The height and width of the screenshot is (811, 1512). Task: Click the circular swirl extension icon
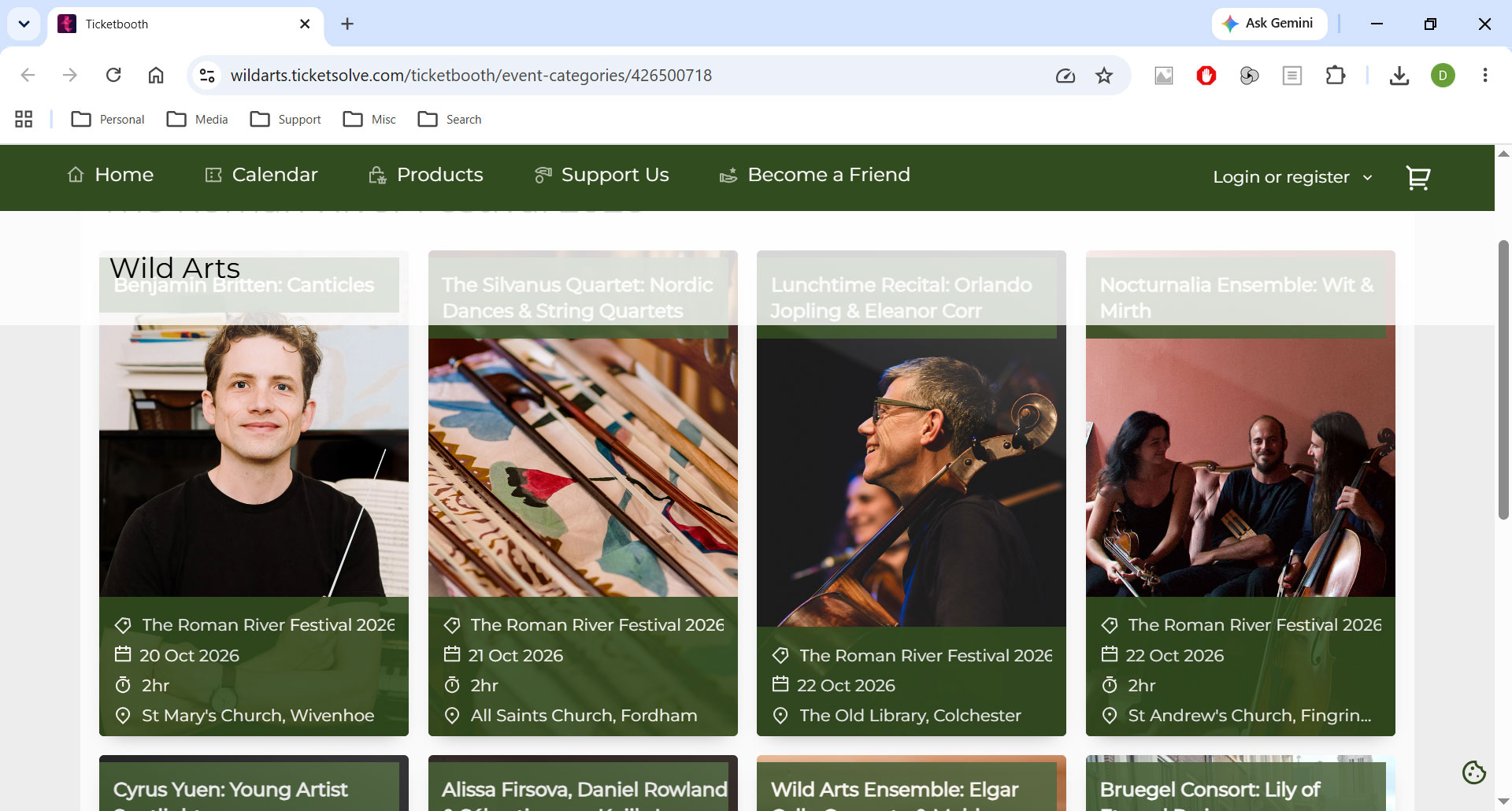pyautogui.click(x=1249, y=76)
